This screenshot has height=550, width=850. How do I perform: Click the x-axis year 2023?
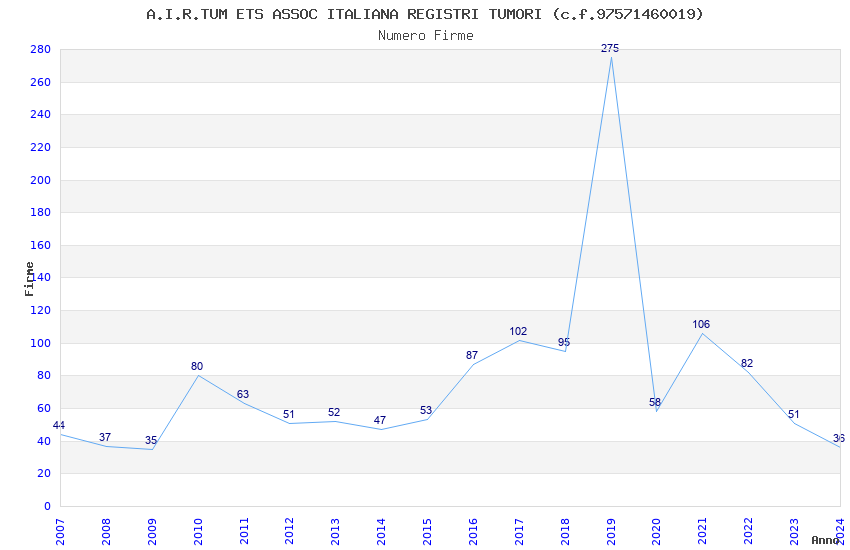coord(795,532)
